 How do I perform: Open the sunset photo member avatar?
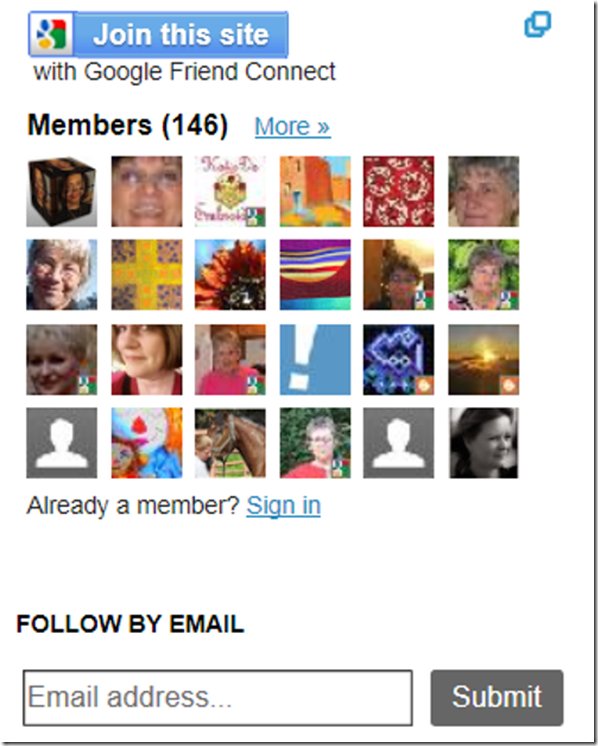483,360
